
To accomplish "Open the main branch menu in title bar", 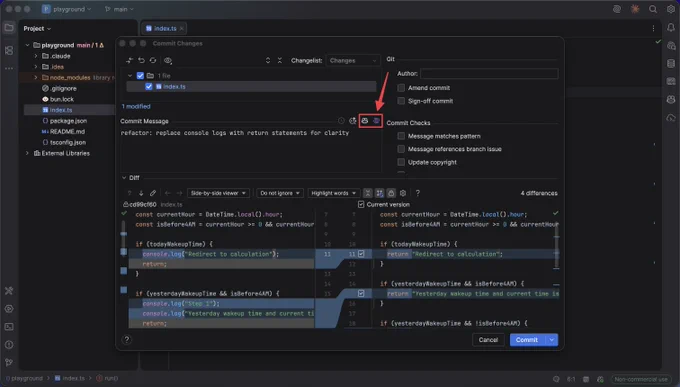I will pyautogui.click(x=120, y=9).
